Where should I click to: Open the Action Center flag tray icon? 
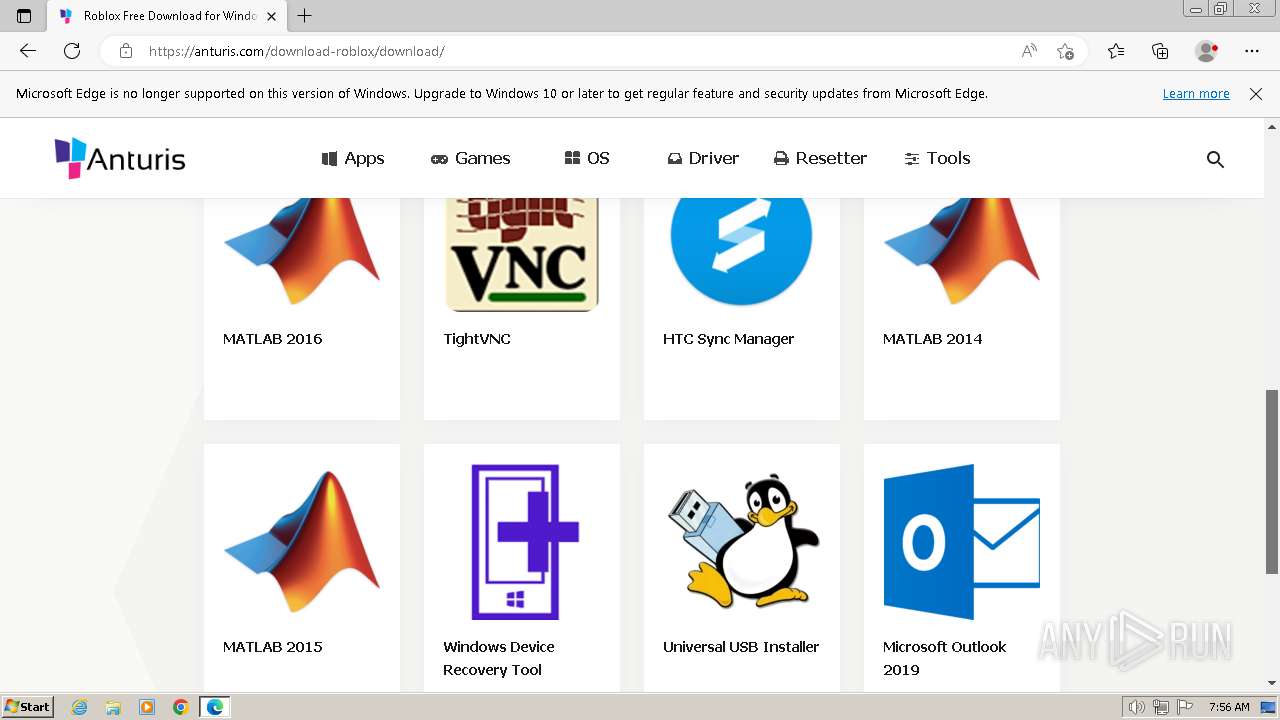(1185, 707)
